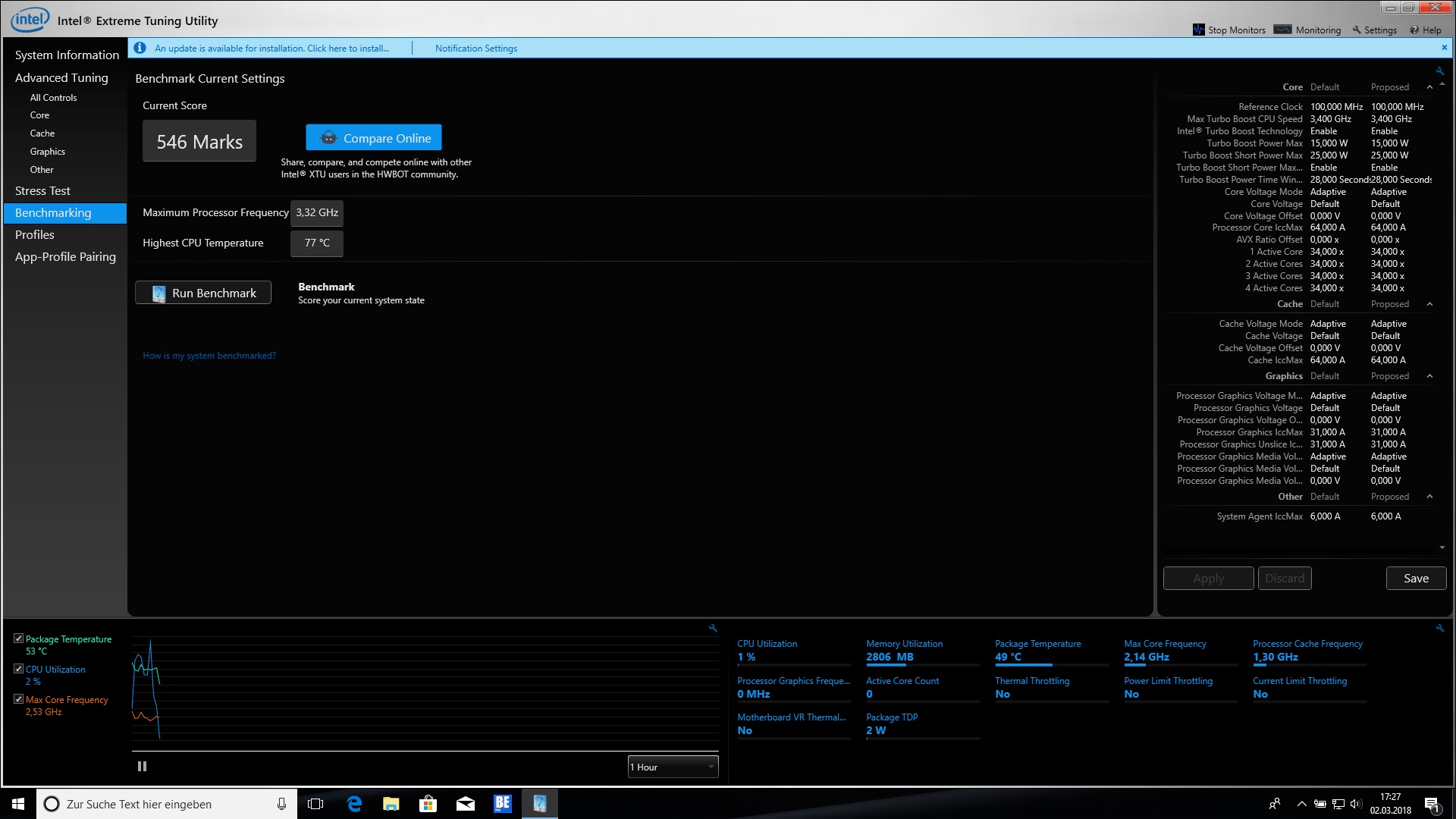The height and width of the screenshot is (819, 1456).
Task: Click wrench icon above the monitoring graph
Action: [713, 628]
